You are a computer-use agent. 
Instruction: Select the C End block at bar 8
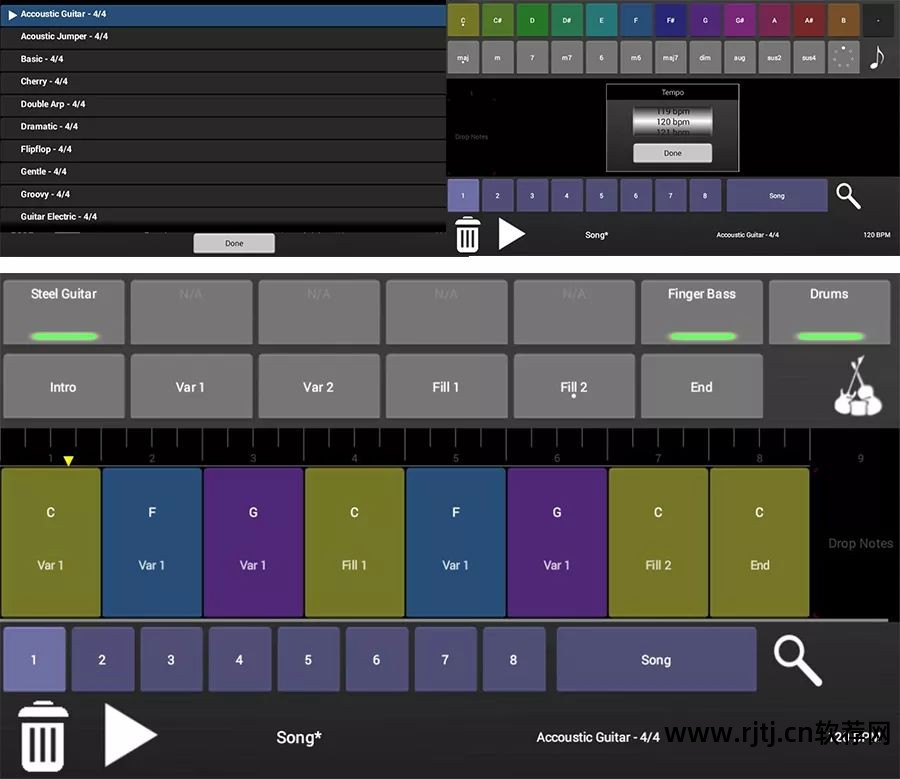click(x=759, y=542)
